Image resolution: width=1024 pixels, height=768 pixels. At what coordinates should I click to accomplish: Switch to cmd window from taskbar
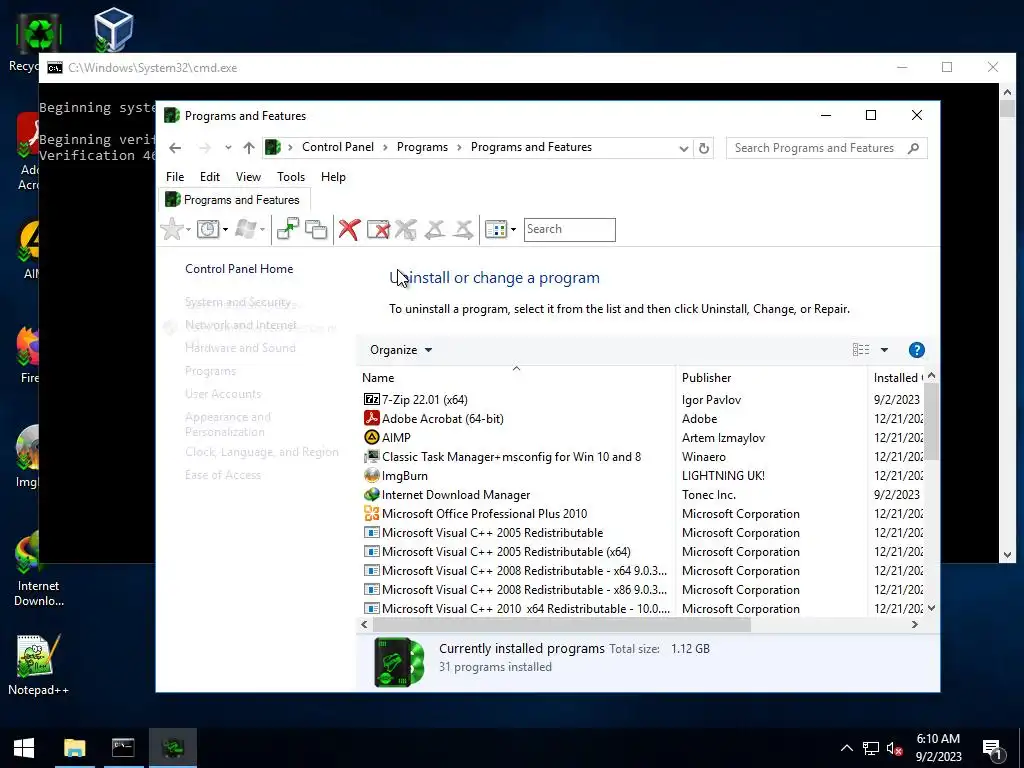tap(123, 748)
